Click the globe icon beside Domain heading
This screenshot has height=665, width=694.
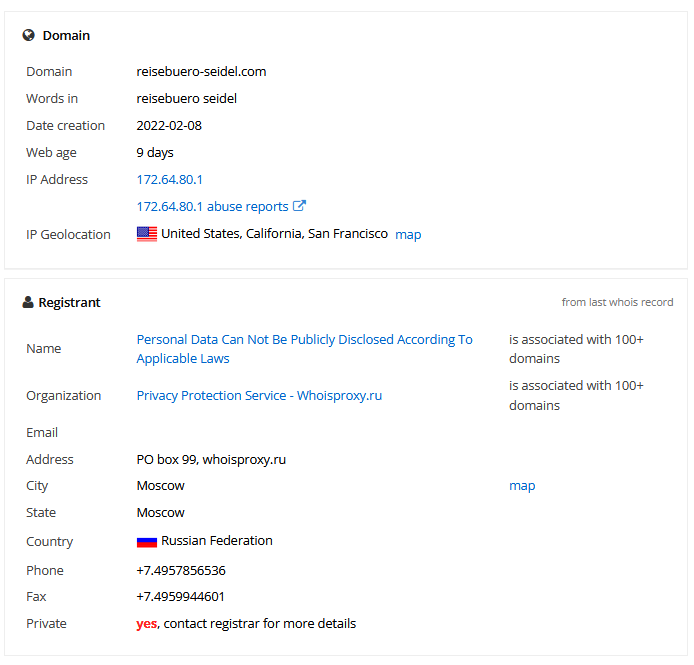click(x=29, y=35)
